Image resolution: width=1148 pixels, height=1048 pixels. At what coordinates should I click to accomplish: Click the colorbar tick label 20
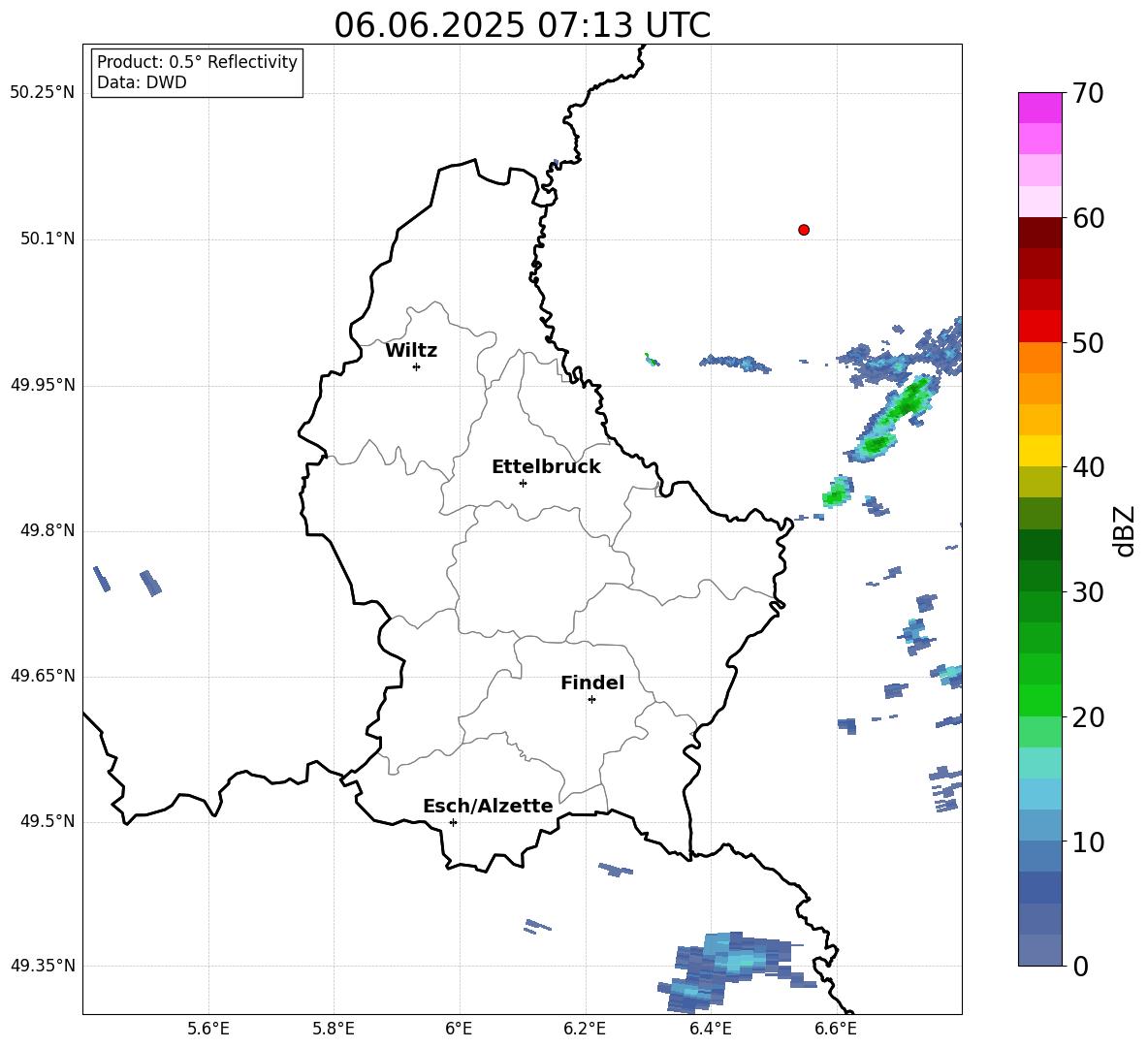(1088, 718)
